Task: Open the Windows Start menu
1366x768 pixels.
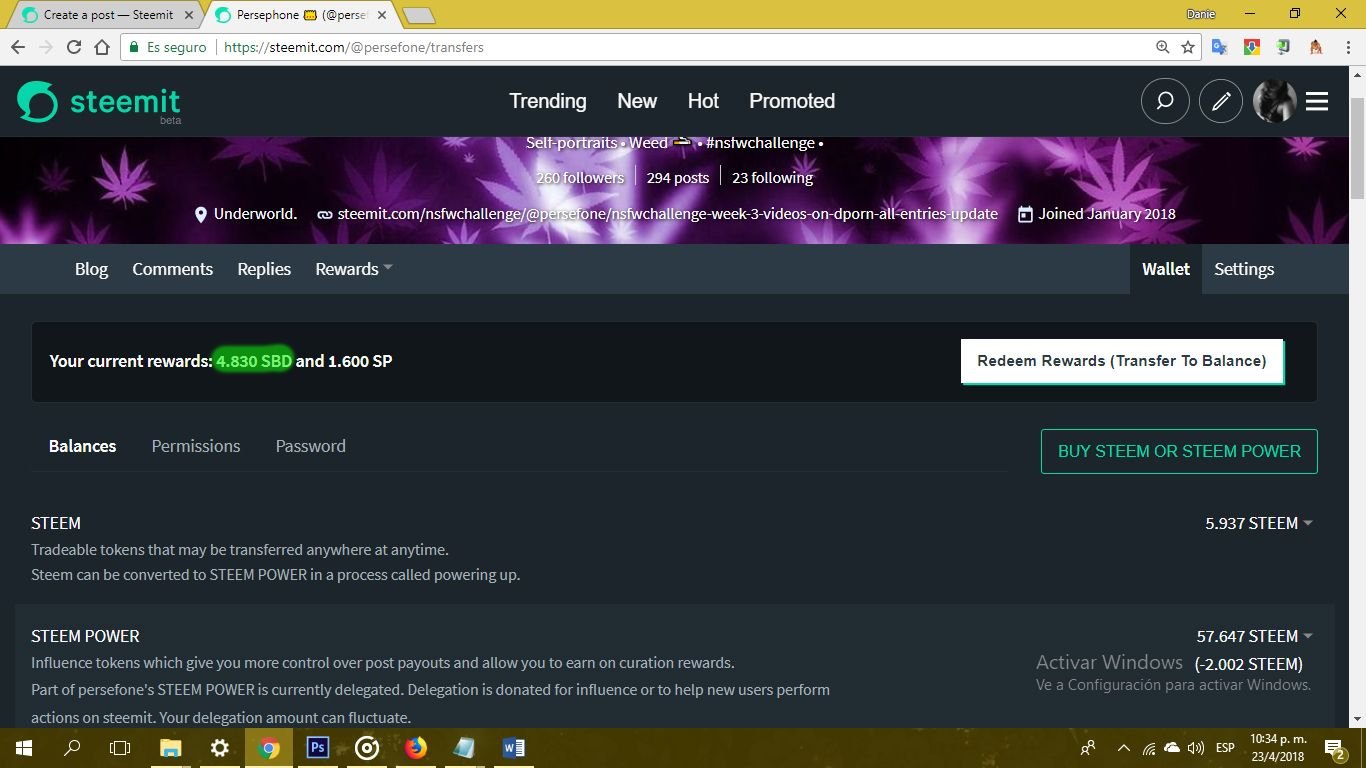Action: (23, 748)
